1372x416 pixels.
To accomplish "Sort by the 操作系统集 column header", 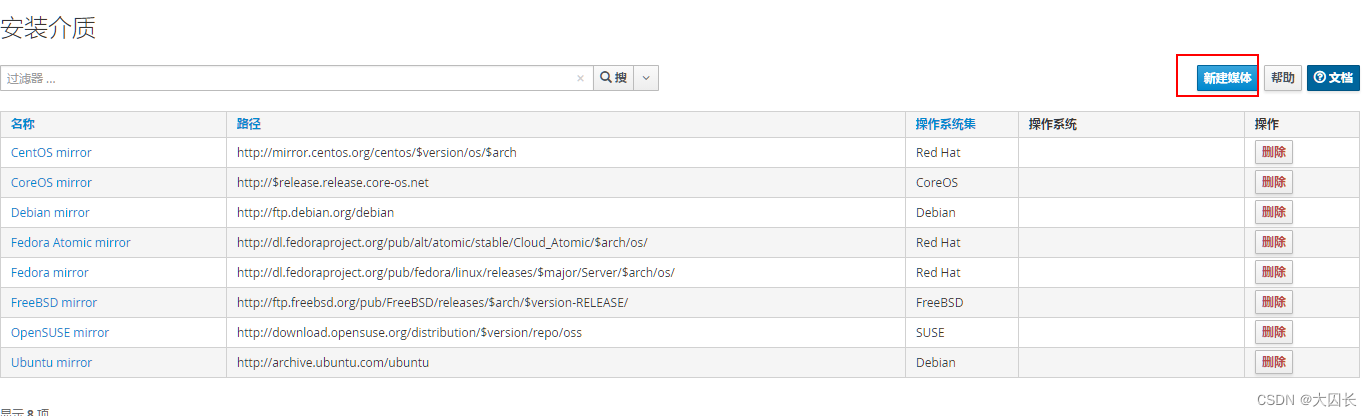I will point(945,124).
